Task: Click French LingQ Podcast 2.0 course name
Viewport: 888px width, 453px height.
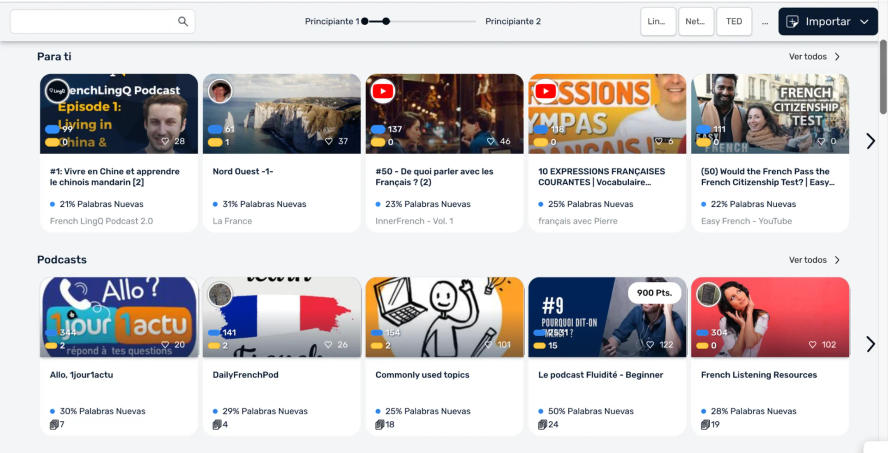Action: click(x=101, y=221)
